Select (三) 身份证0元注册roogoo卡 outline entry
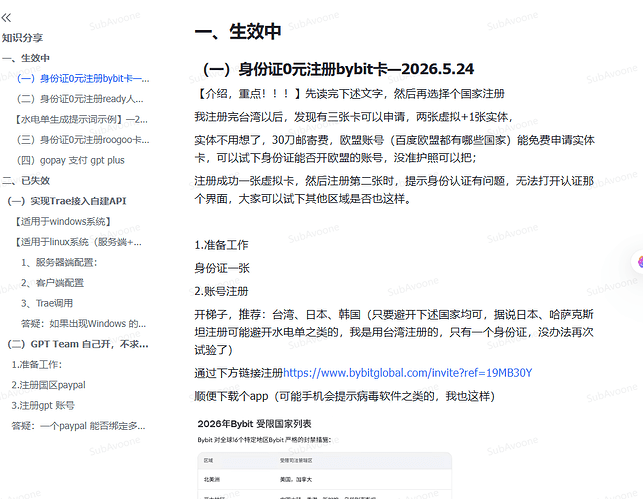 (x=83, y=140)
